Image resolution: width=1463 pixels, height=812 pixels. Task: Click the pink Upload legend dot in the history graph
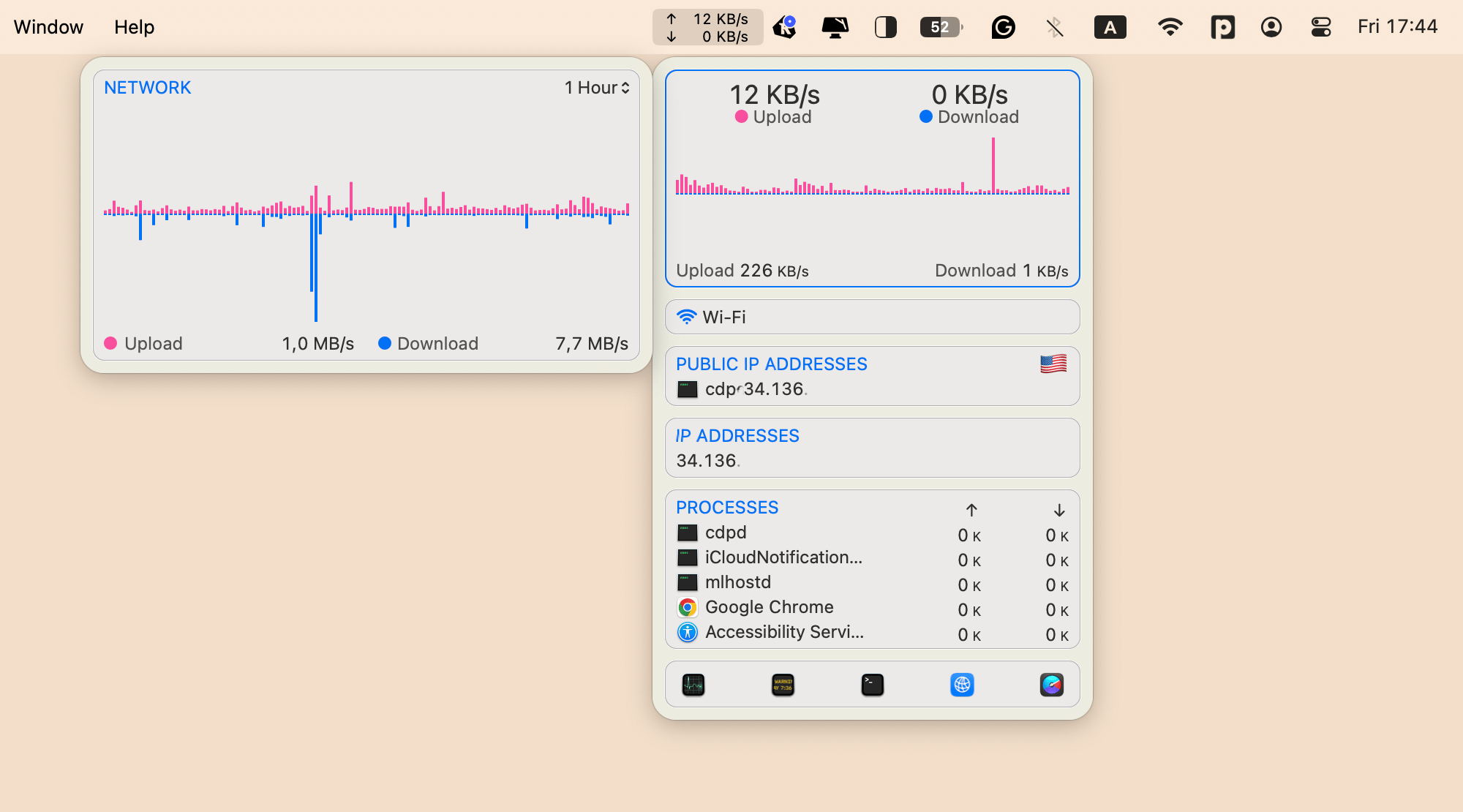tap(110, 343)
